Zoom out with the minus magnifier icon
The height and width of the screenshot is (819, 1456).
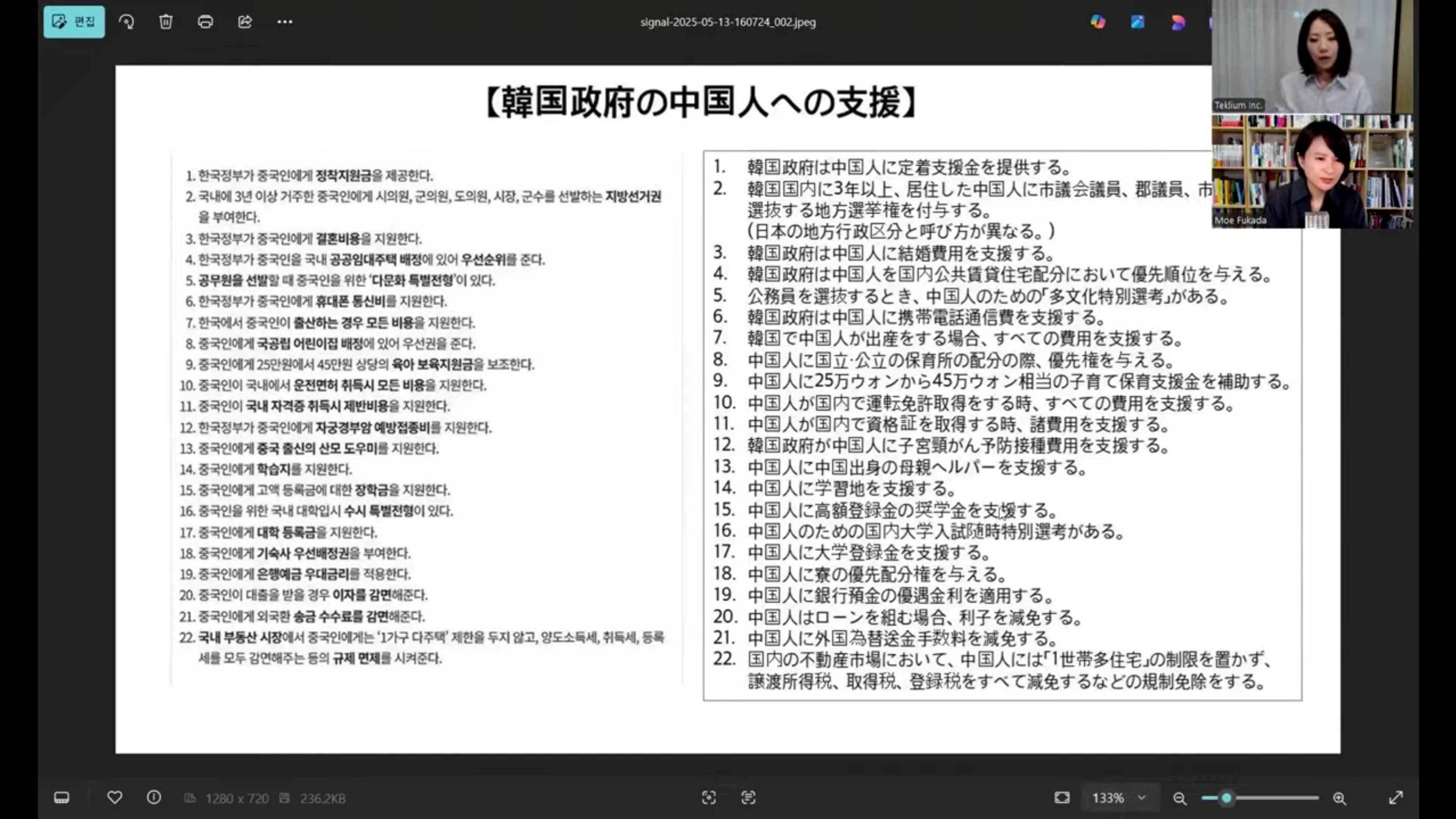1180,798
